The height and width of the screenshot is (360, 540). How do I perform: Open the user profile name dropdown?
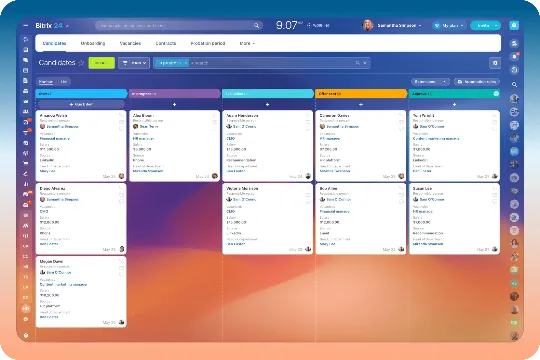coord(399,25)
